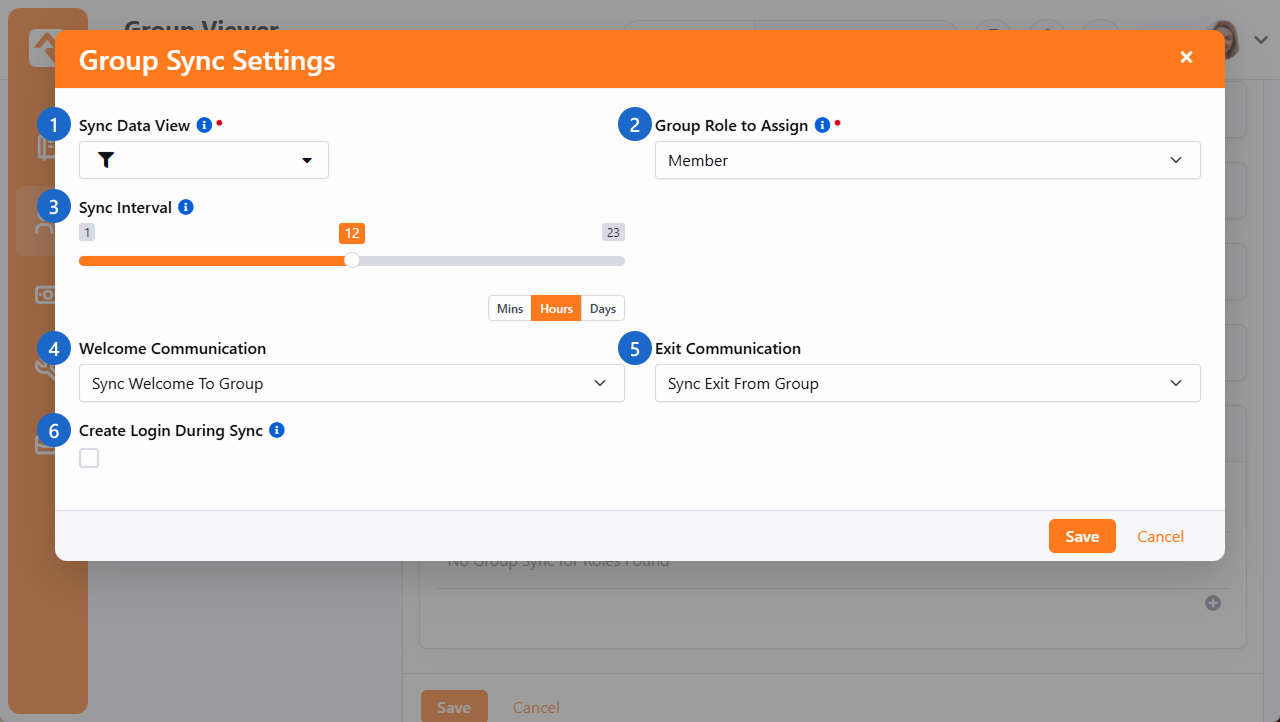The height and width of the screenshot is (722, 1280).
Task: Click Cancel in the dialog footer
Action: pyautogui.click(x=1160, y=536)
